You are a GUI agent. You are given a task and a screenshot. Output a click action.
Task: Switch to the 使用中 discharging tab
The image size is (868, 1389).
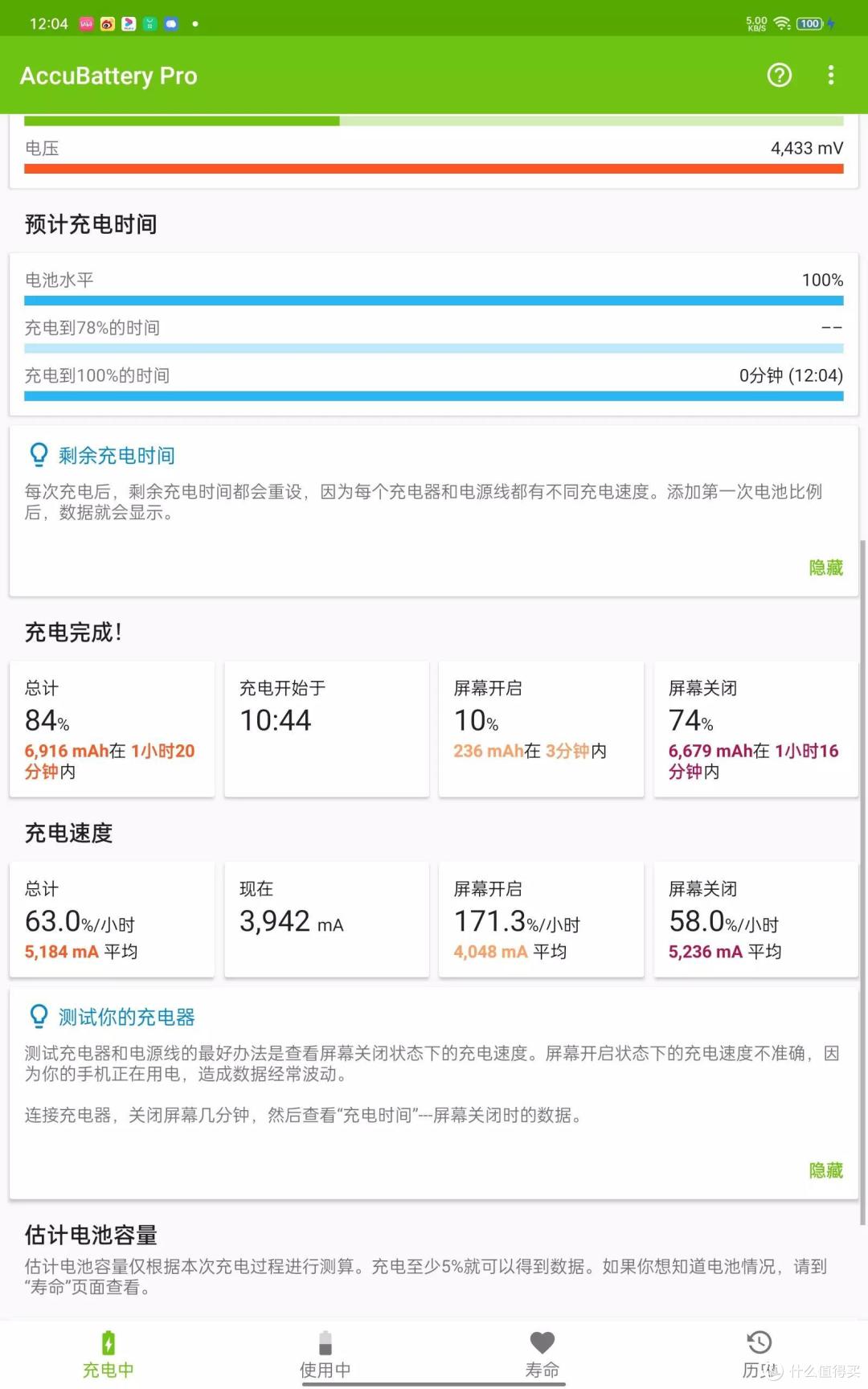[325, 1355]
